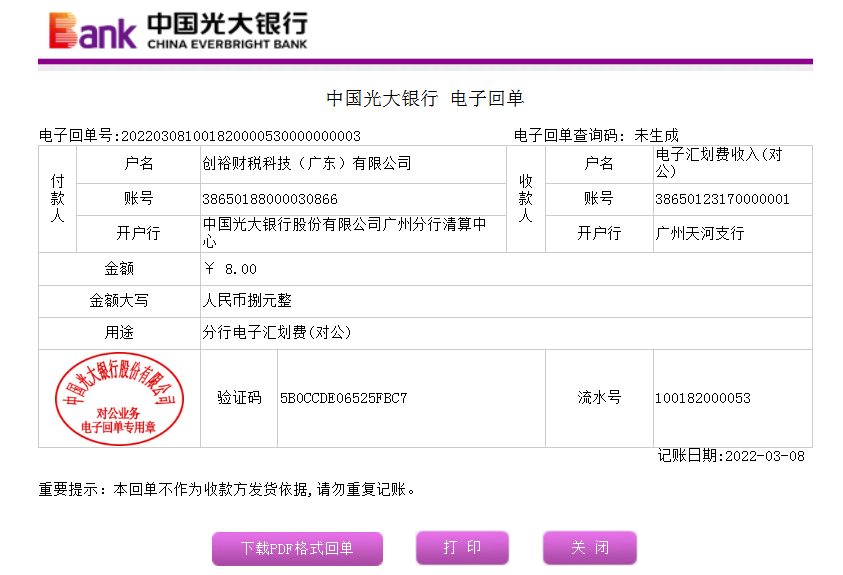Click the red electronic receipt seal stamp
The image size is (843, 575).
[119, 398]
